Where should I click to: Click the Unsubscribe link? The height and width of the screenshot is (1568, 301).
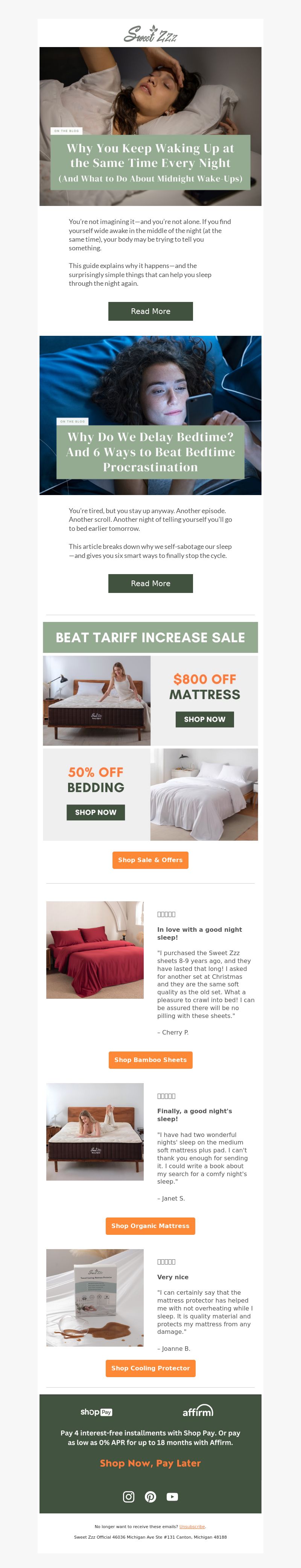pyautogui.click(x=192, y=1527)
